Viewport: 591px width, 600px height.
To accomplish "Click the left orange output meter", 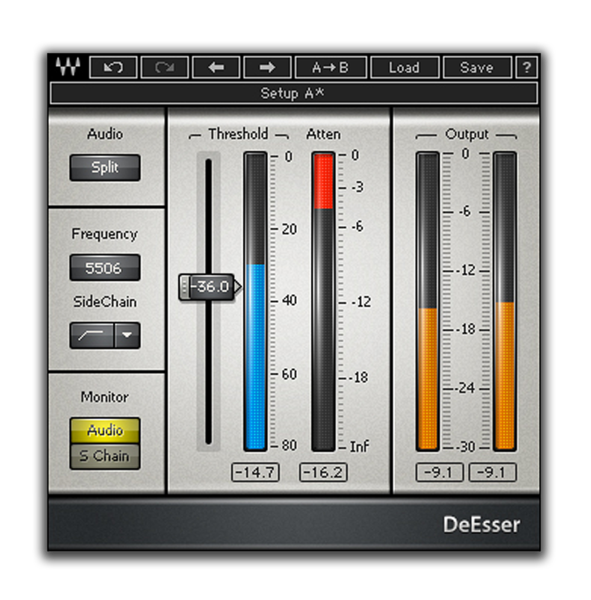I will pos(428,302).
